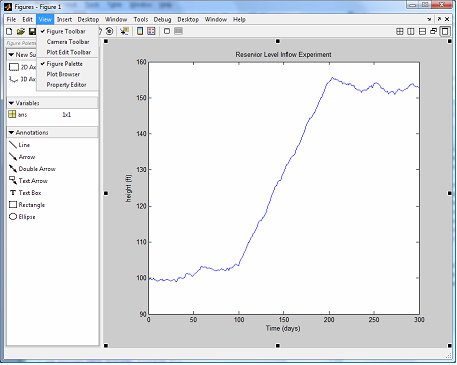457x365 pixels.
Task: Click the New Figure toolbar icon
Action: click(9, 31)
